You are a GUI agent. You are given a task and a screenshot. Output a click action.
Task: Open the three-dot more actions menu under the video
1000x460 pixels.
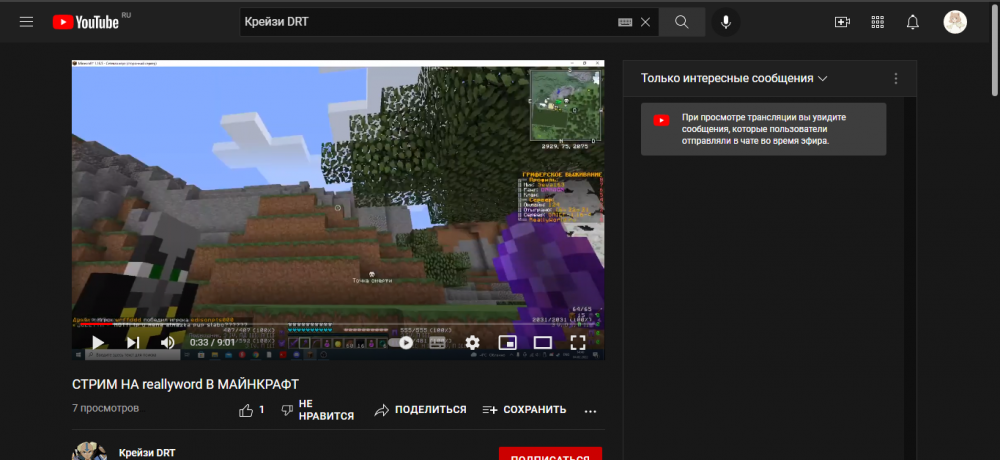[x=591, y=411]
